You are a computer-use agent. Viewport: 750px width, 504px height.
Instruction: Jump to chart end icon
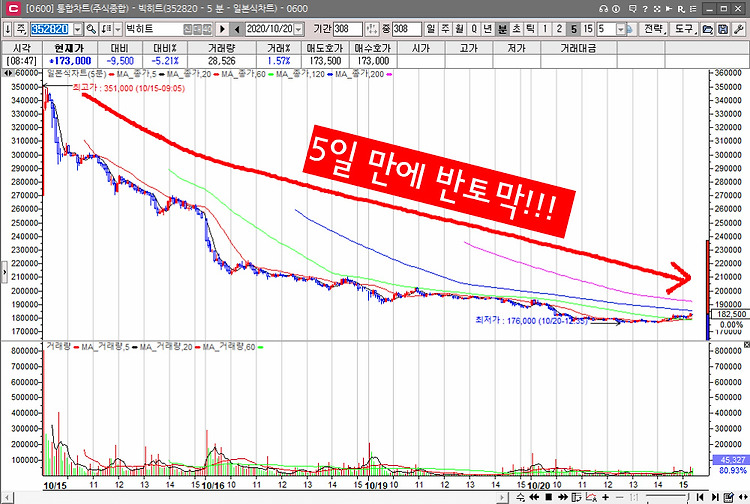pos(715,497)
